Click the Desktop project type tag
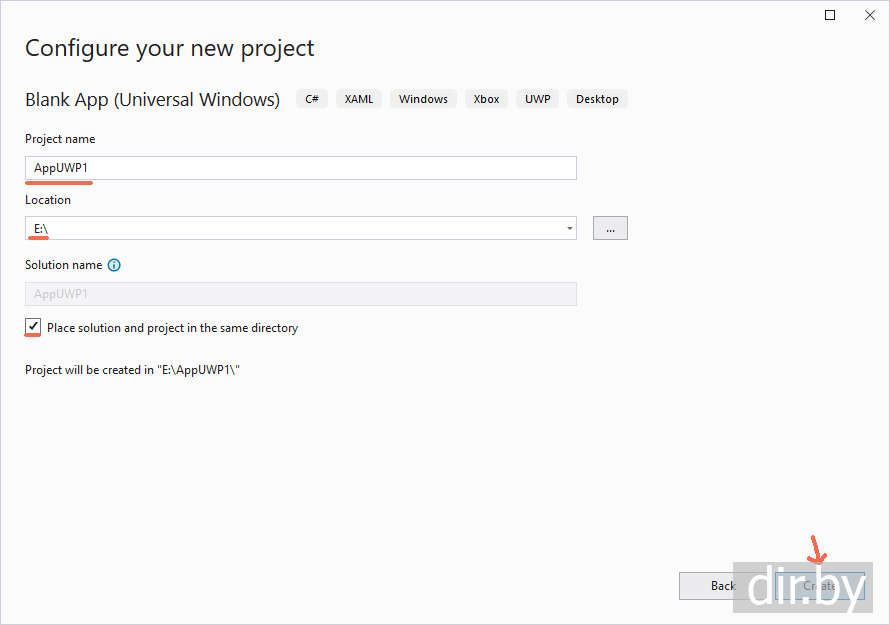Viewport: 890px width, 625px height. 597,99
